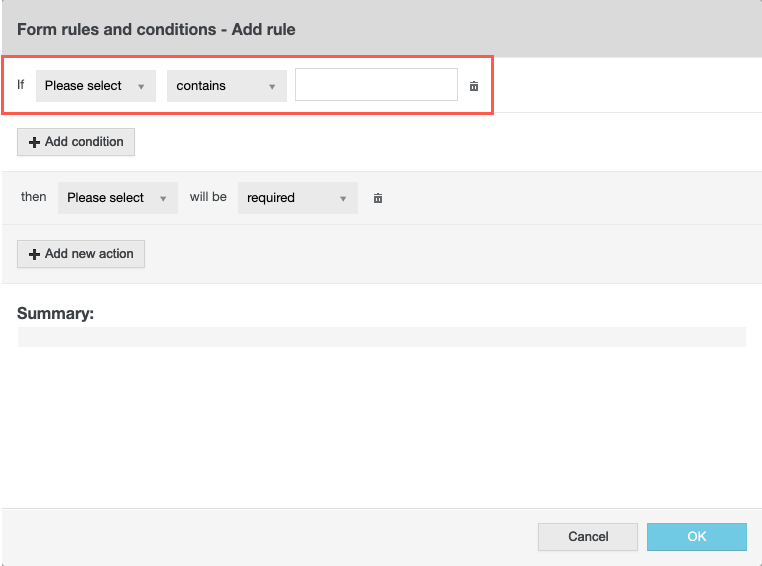
Task: Click the blank dialog area below Summary
Action: pos(381,430)
